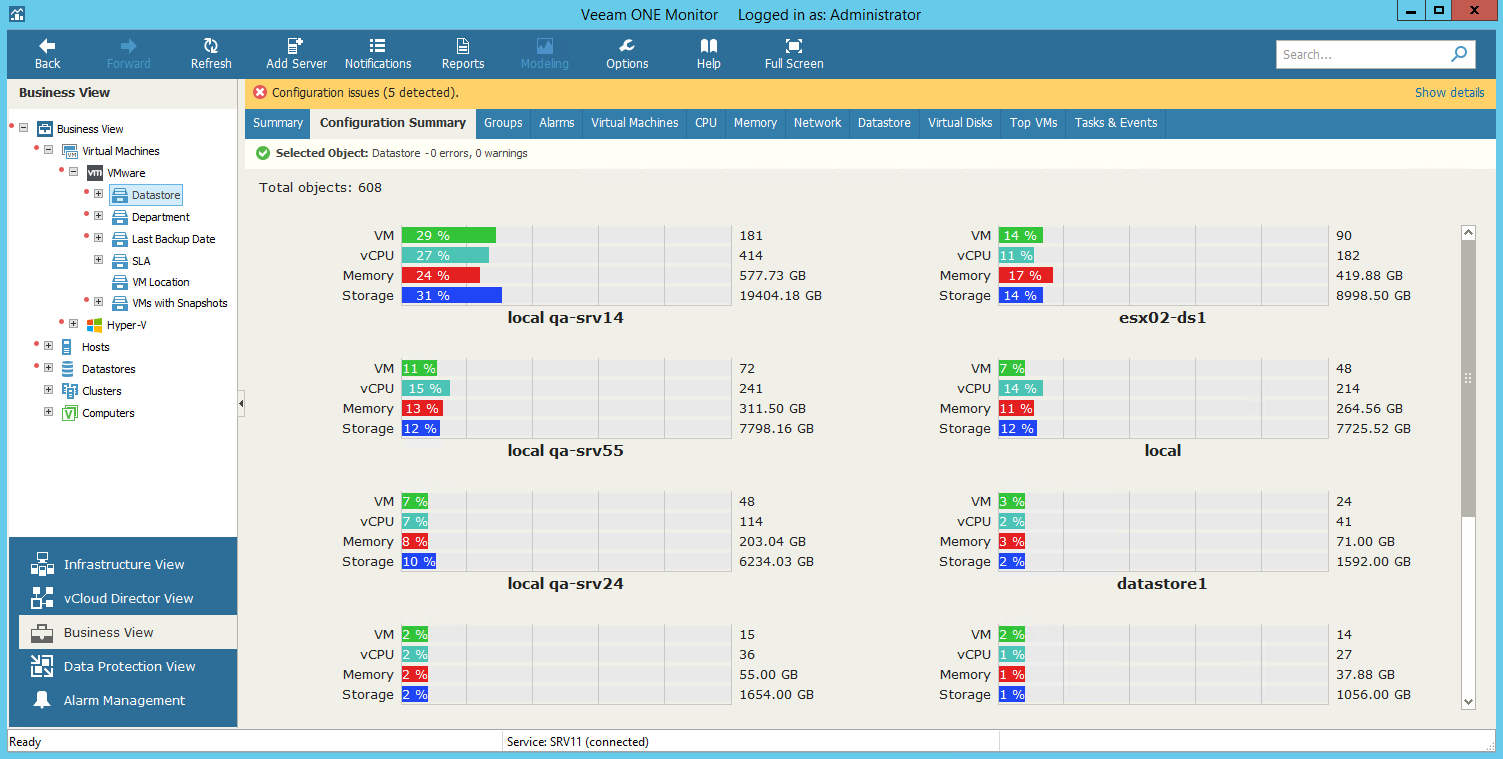Screen dimensions: 1503x759
Task: Click the Refresh toolbar icon
Action: (211, 46)
